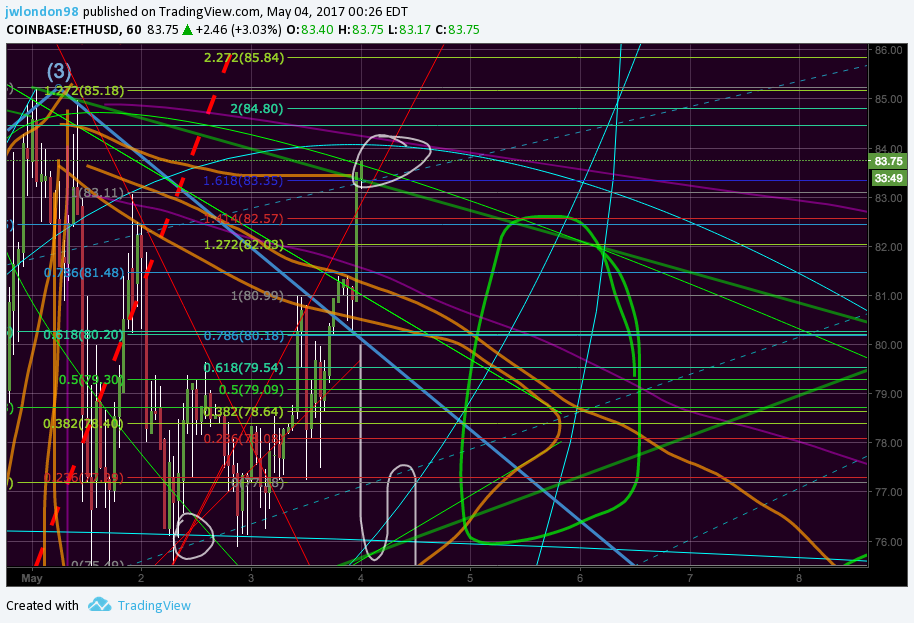Select the 0.786(80.18) Fibonacci label
This screenshot has width=914, height=623.
[244, 336]
